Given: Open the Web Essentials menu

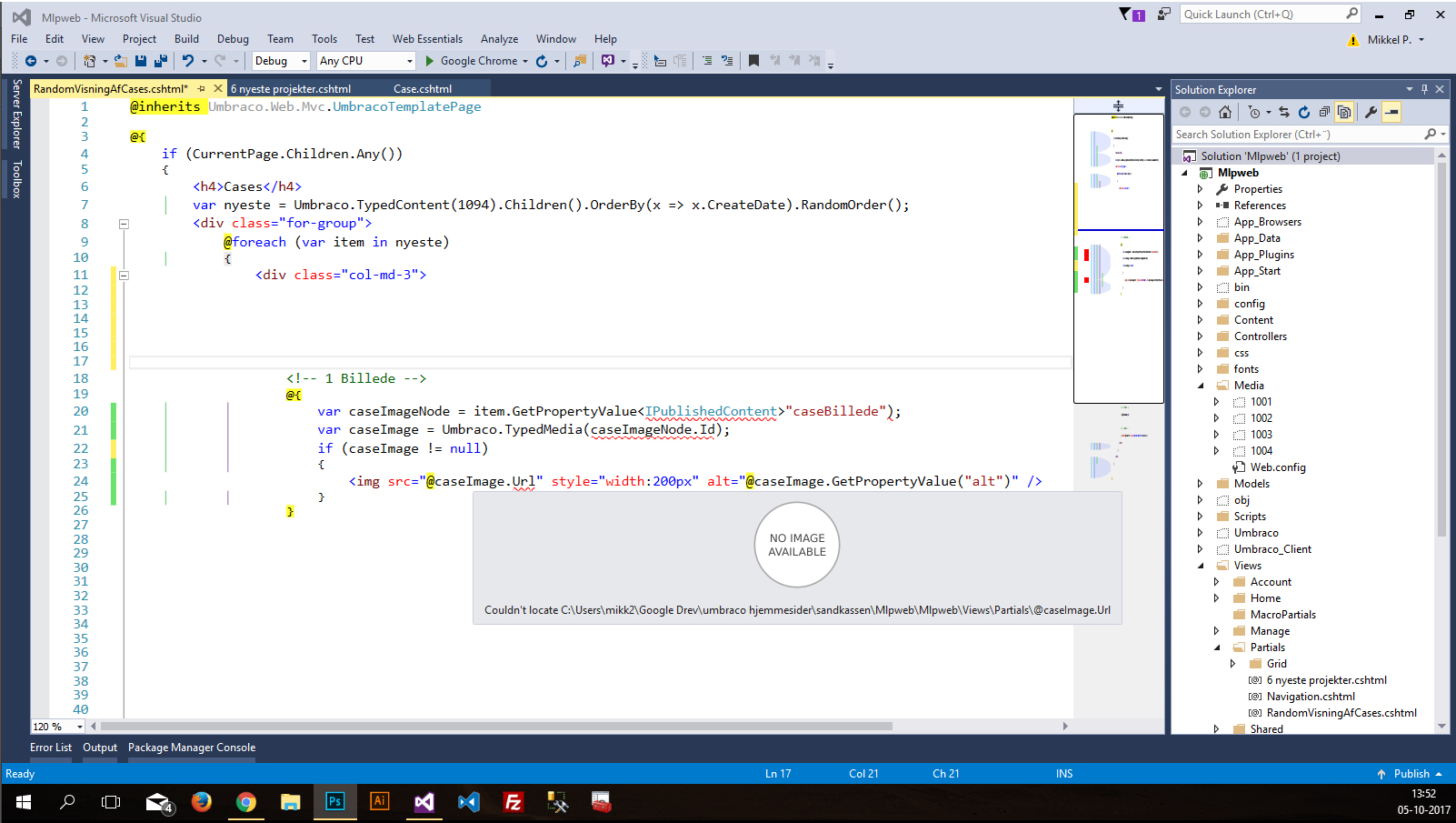Looking at the screenshot, I should (427, 39).
